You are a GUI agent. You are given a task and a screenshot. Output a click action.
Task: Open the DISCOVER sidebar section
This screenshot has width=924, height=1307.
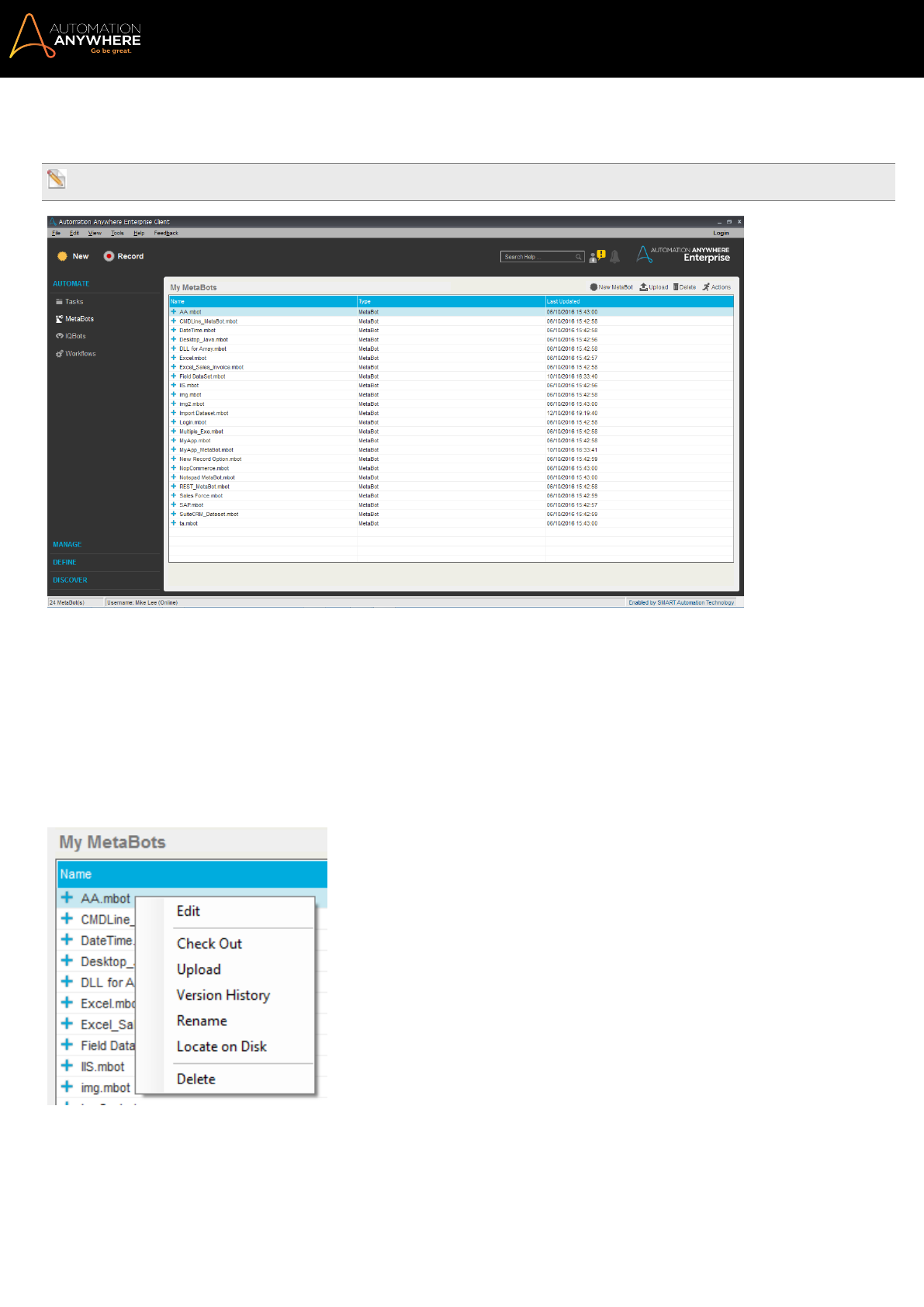pyautogui.click(x=70, y=581)
